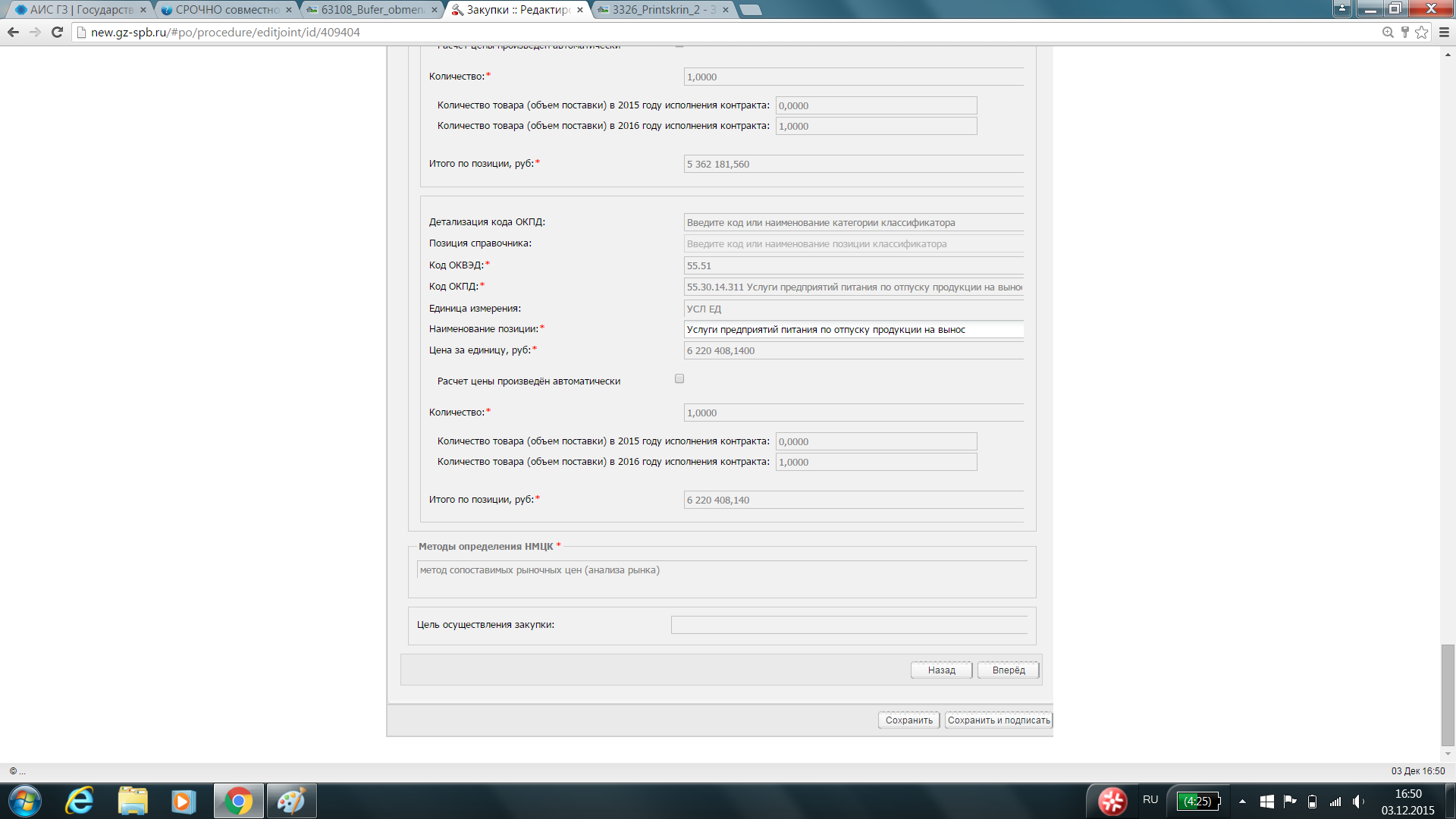Screen dimensions: 1456x819
Task: Show hidden tray icons arrow
Action: click(1242, 801)
